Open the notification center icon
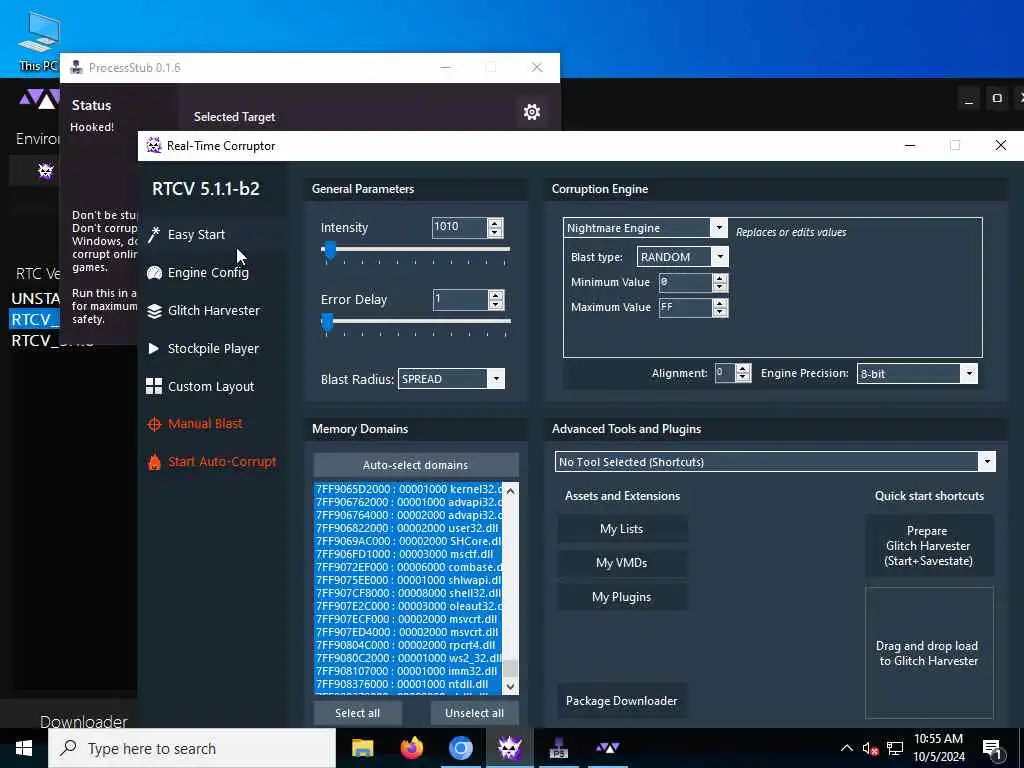Viewport: 1024px width, 768px height. click(992, 749)
